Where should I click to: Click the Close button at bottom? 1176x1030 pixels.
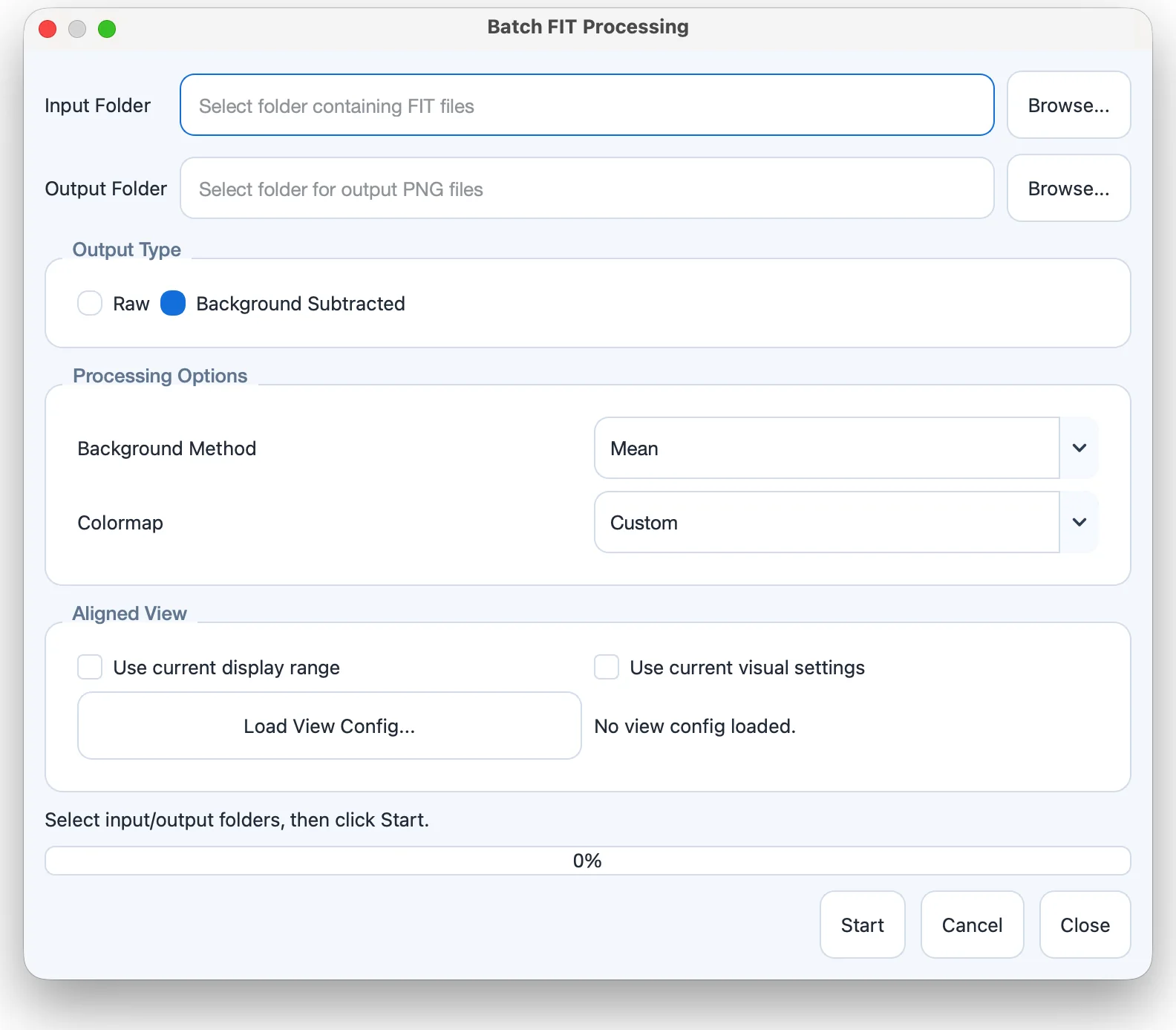(x=1085, y=925)
